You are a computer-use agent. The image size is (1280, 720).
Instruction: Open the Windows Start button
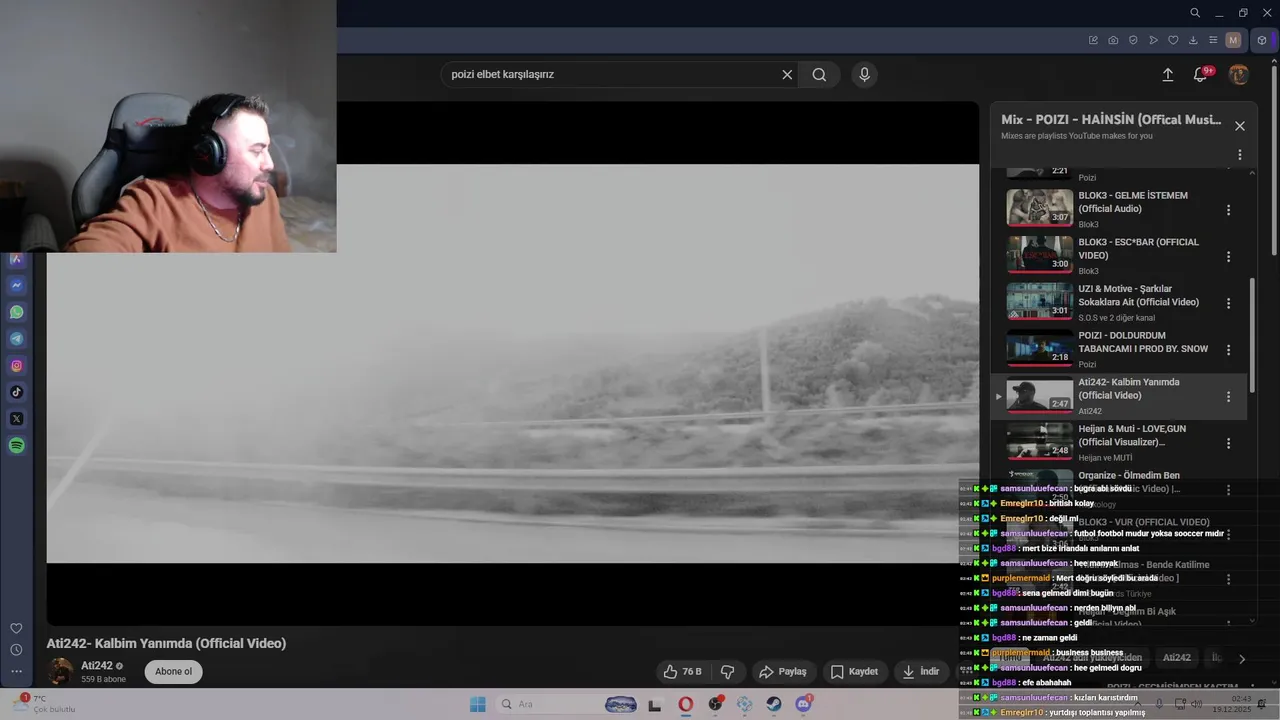(x=478, y=704)
